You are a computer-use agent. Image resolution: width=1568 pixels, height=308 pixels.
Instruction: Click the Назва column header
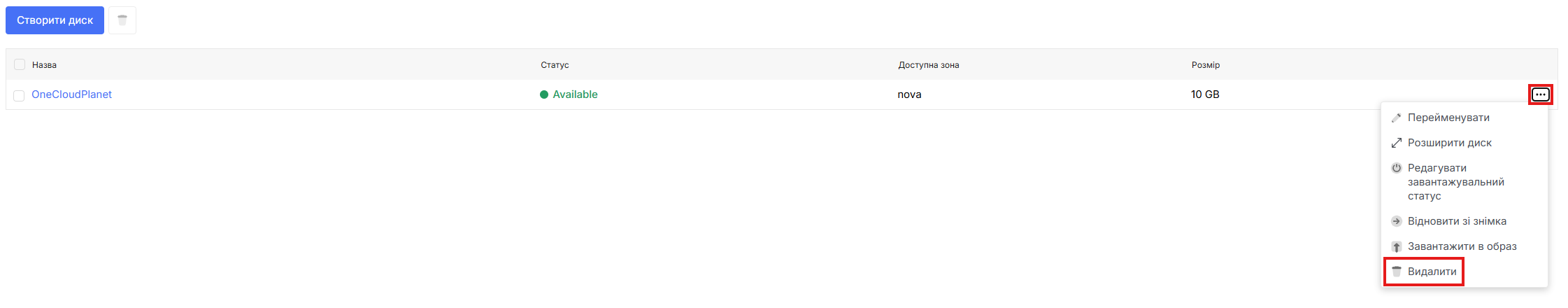44,65
